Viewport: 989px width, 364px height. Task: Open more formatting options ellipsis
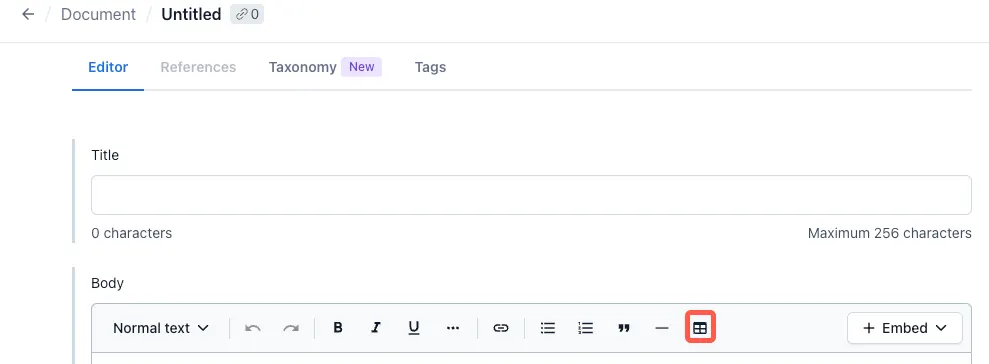(453, 328)
